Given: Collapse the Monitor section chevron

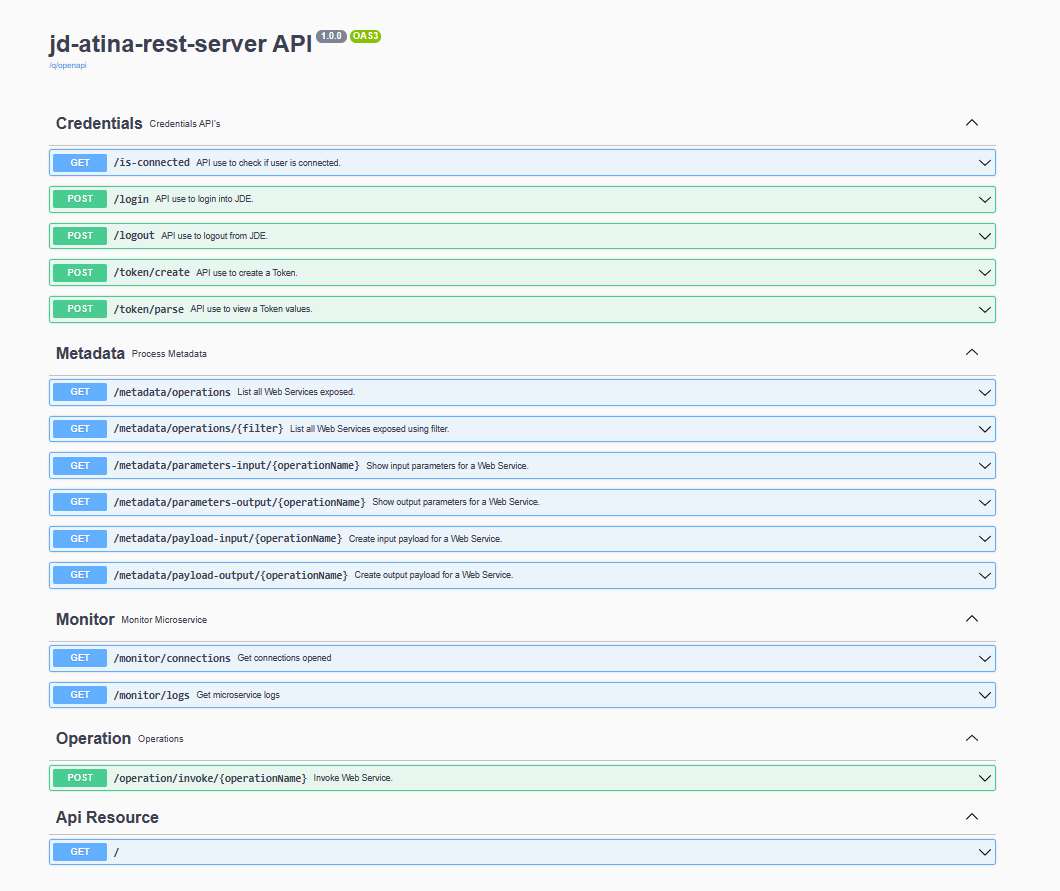Looking at the screenshot, I should tap(971, 619).
